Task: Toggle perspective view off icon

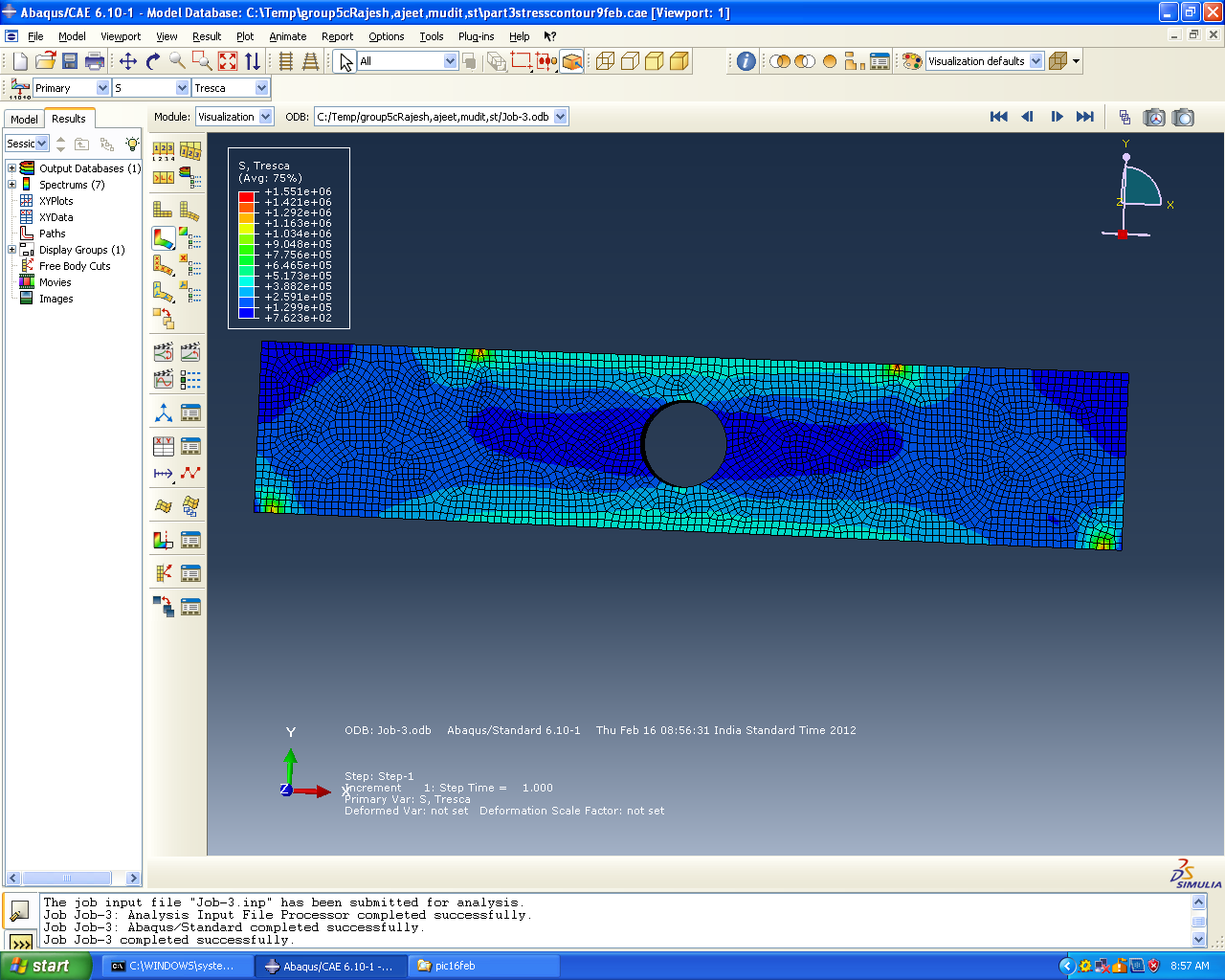Action: tap(285, 61)
